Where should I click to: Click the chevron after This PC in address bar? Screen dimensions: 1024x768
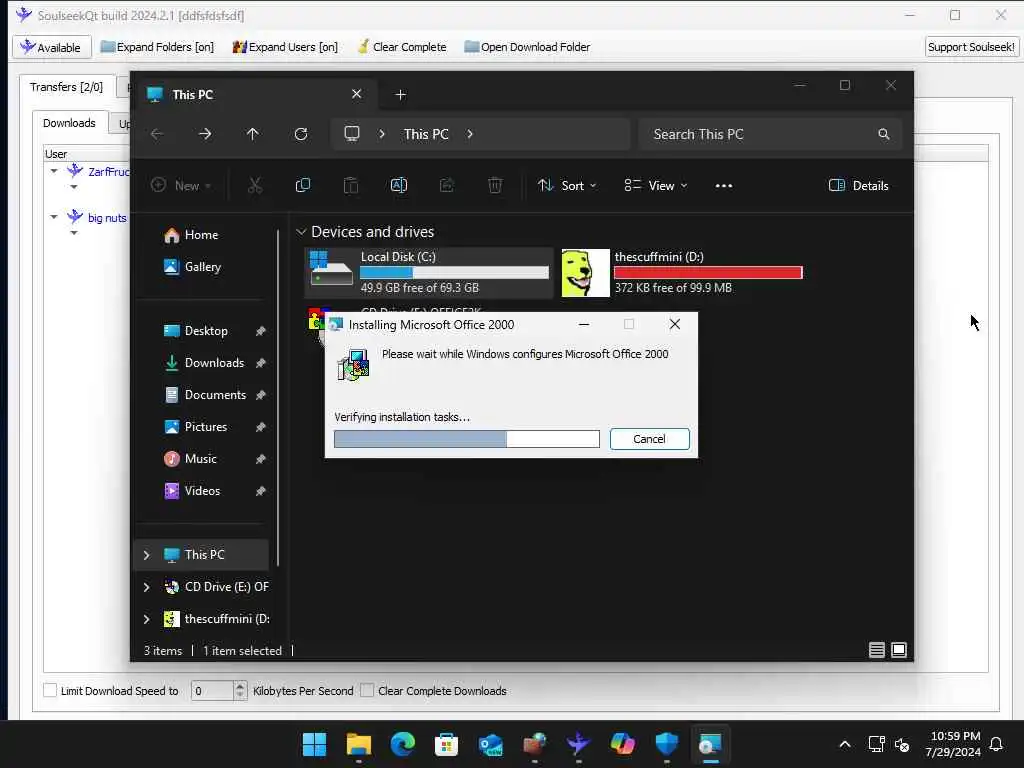click(470, 134)
